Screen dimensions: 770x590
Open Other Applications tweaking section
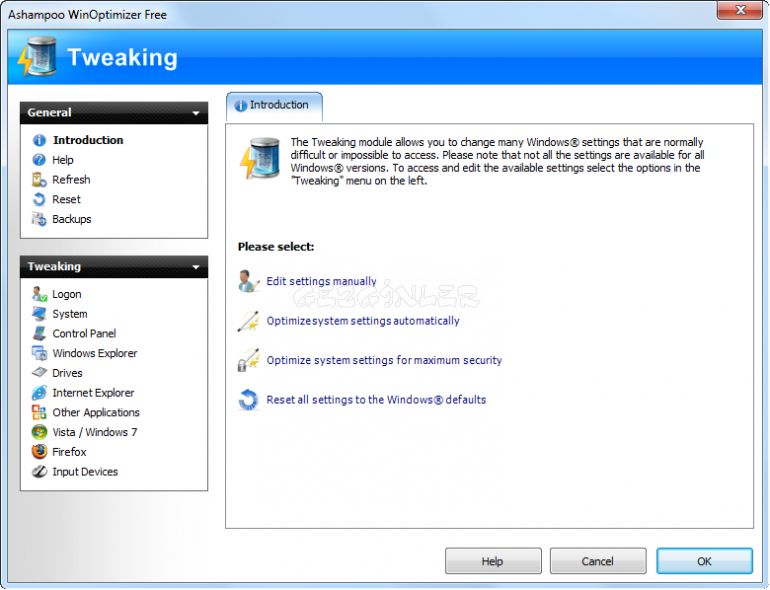(96, 412)
